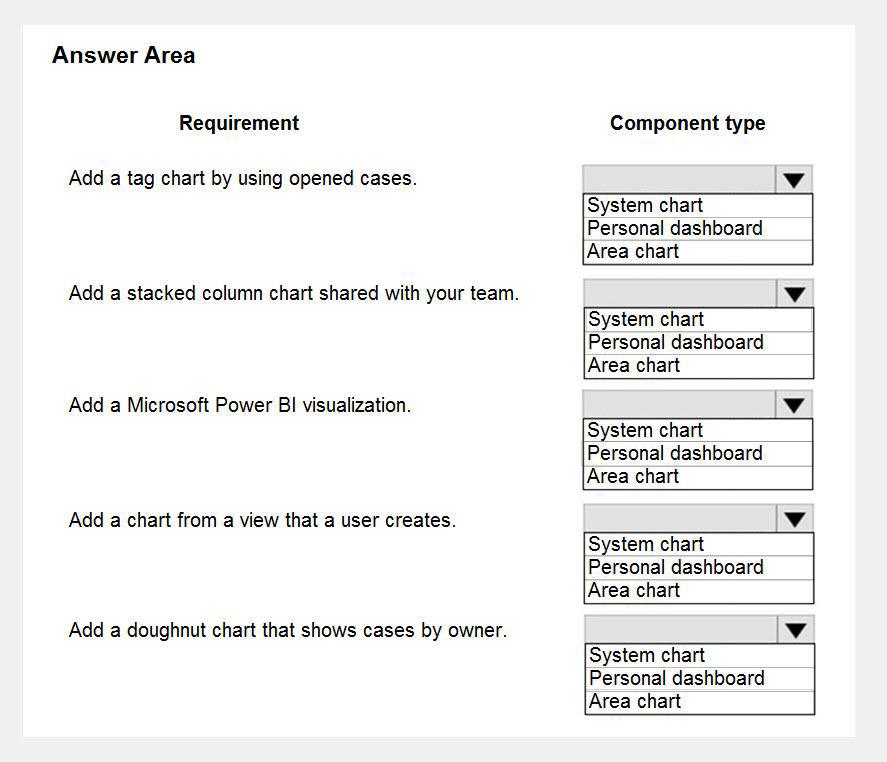The height and width of the screenshot is (762, 887).
Task: Choose Area chart for stacked column chart
Action: 635,366
